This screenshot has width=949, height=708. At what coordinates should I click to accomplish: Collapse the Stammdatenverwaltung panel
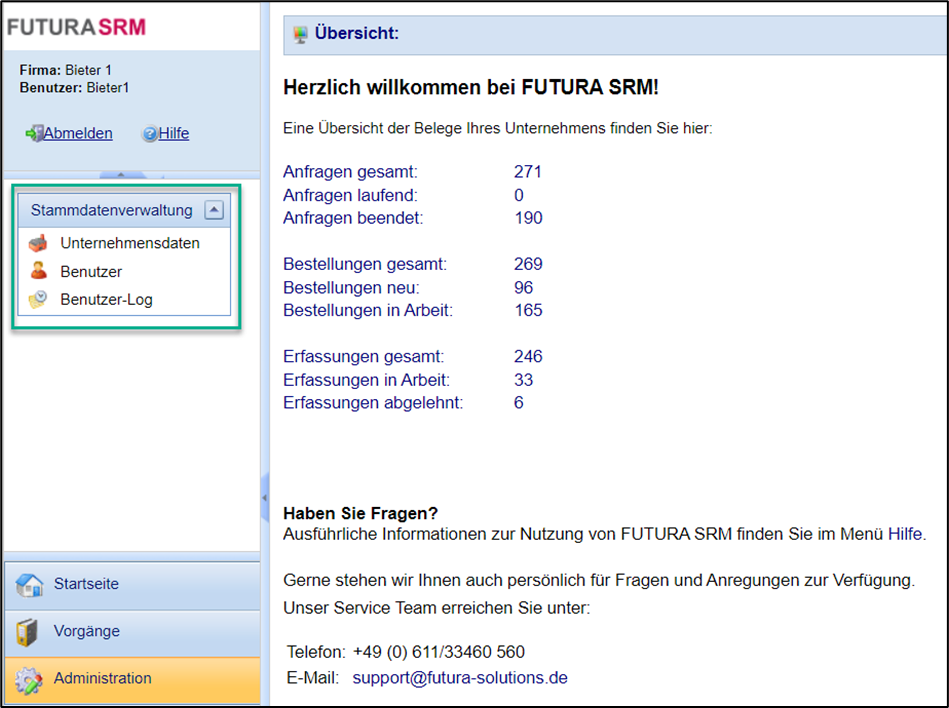pyautogui.click(x=213, y=210)
